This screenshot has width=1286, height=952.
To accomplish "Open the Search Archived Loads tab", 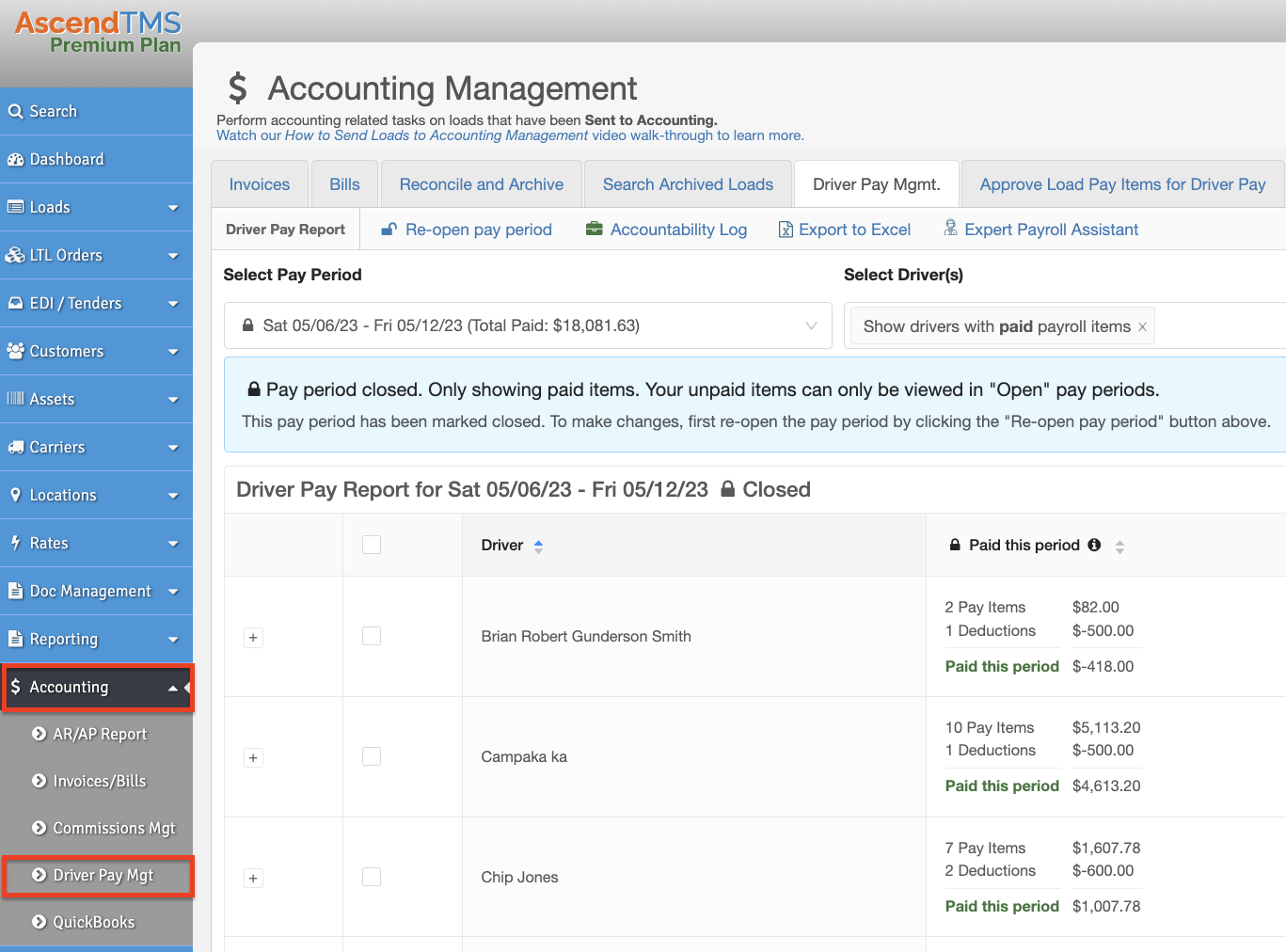I will (688, 184).
